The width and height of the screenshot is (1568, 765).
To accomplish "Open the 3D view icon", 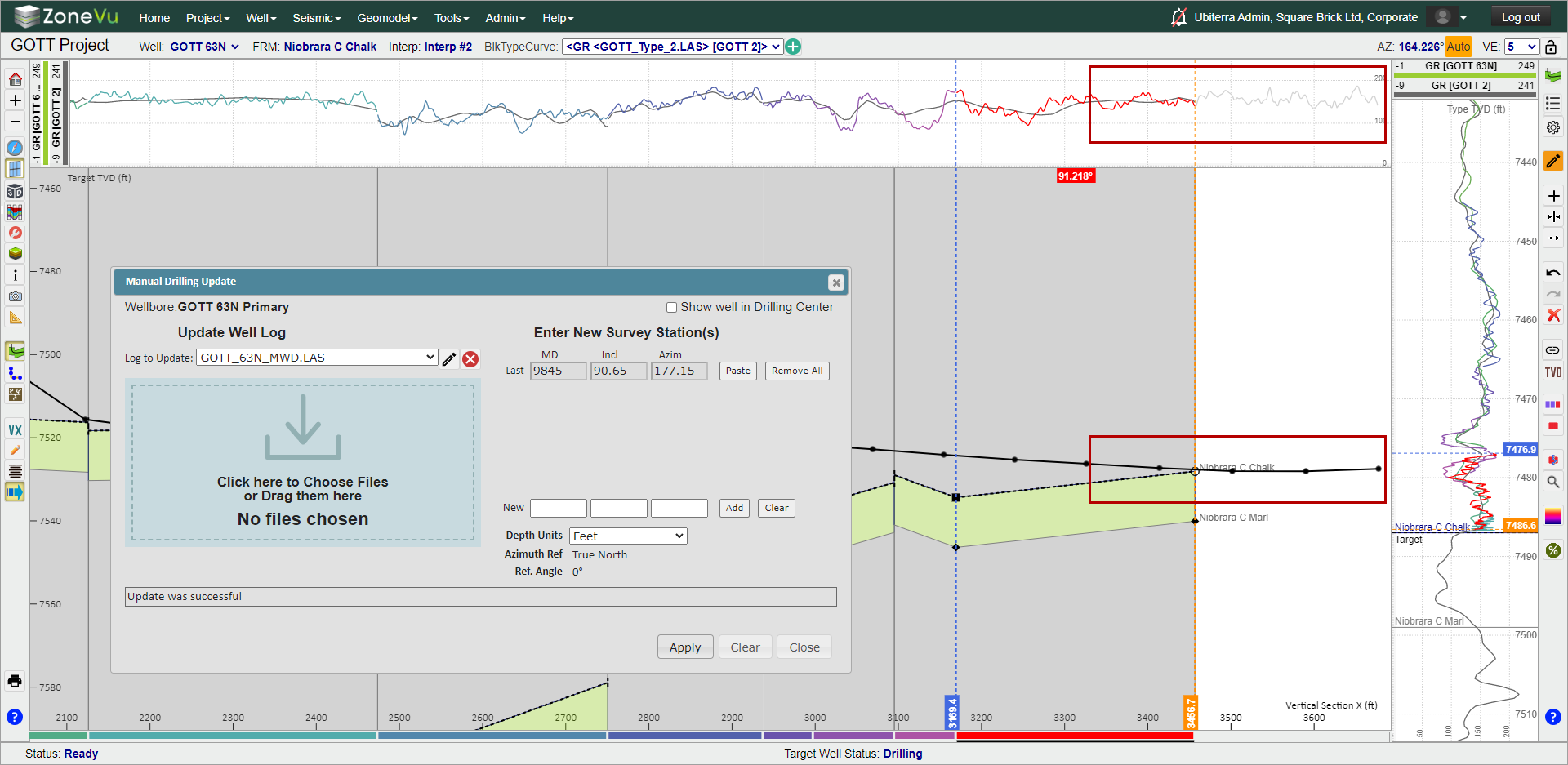I will point(15,191).
